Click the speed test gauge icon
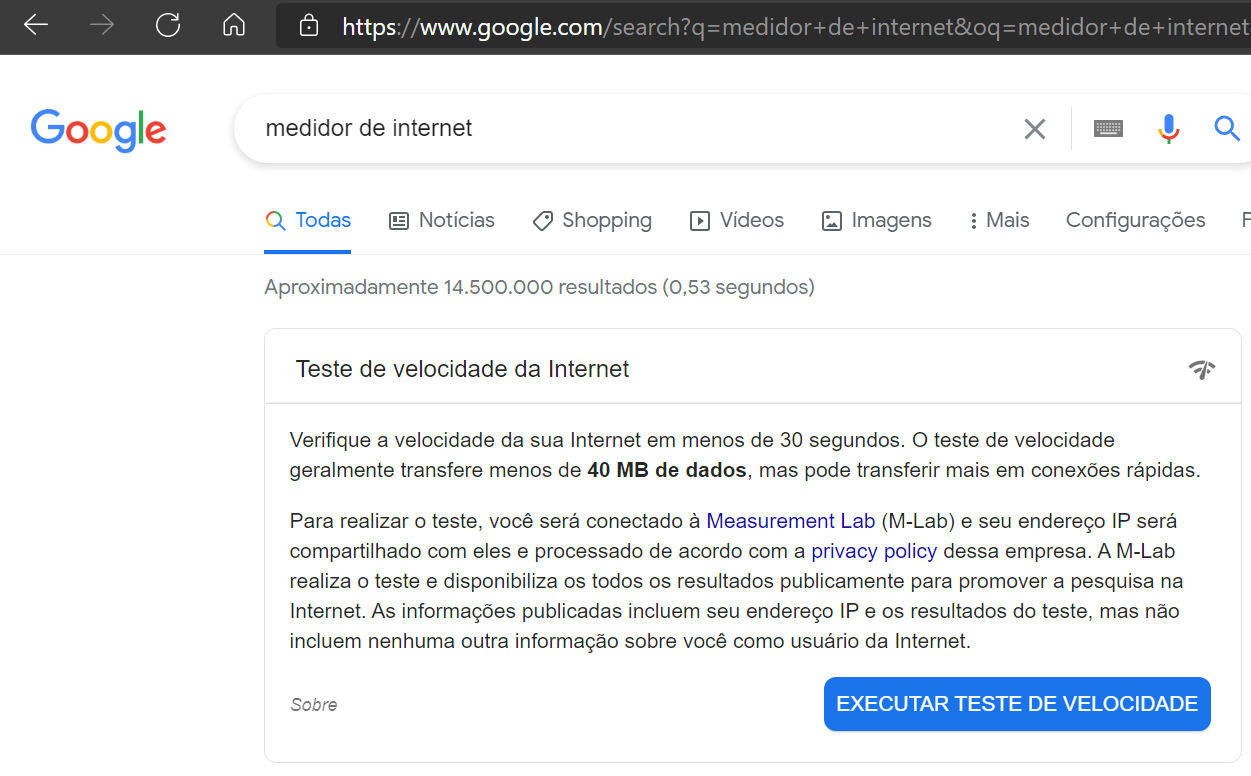The image size is (1251, 776). 1202,370
